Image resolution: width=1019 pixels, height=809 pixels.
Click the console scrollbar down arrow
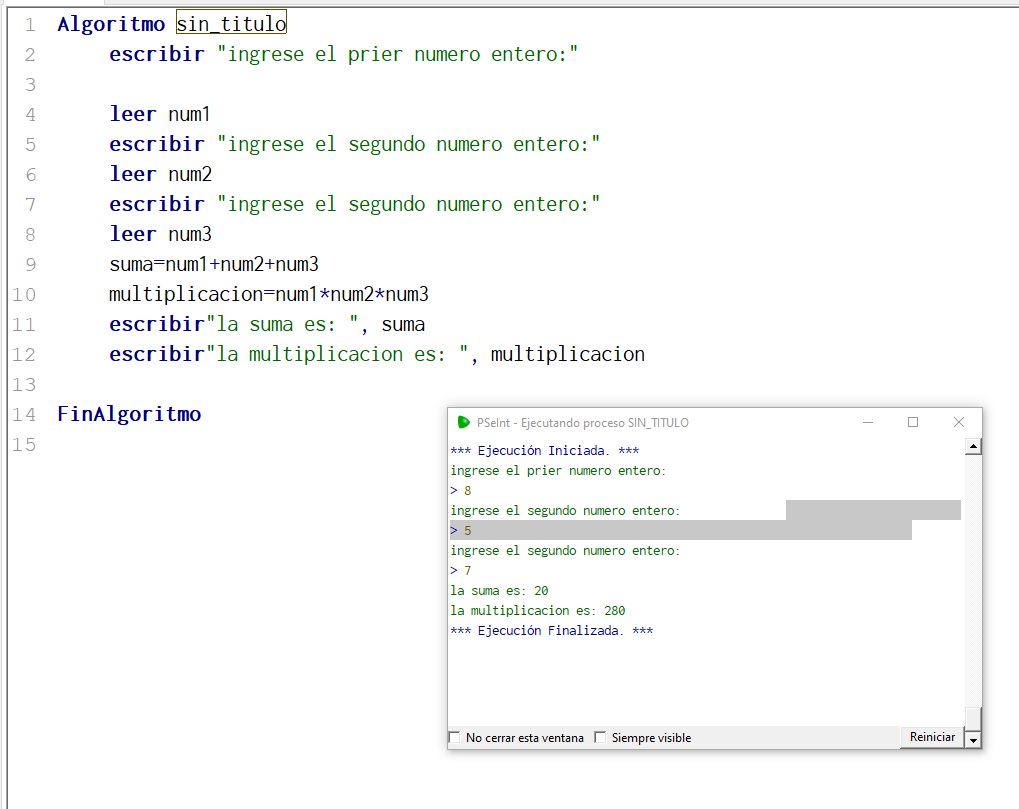973,740
